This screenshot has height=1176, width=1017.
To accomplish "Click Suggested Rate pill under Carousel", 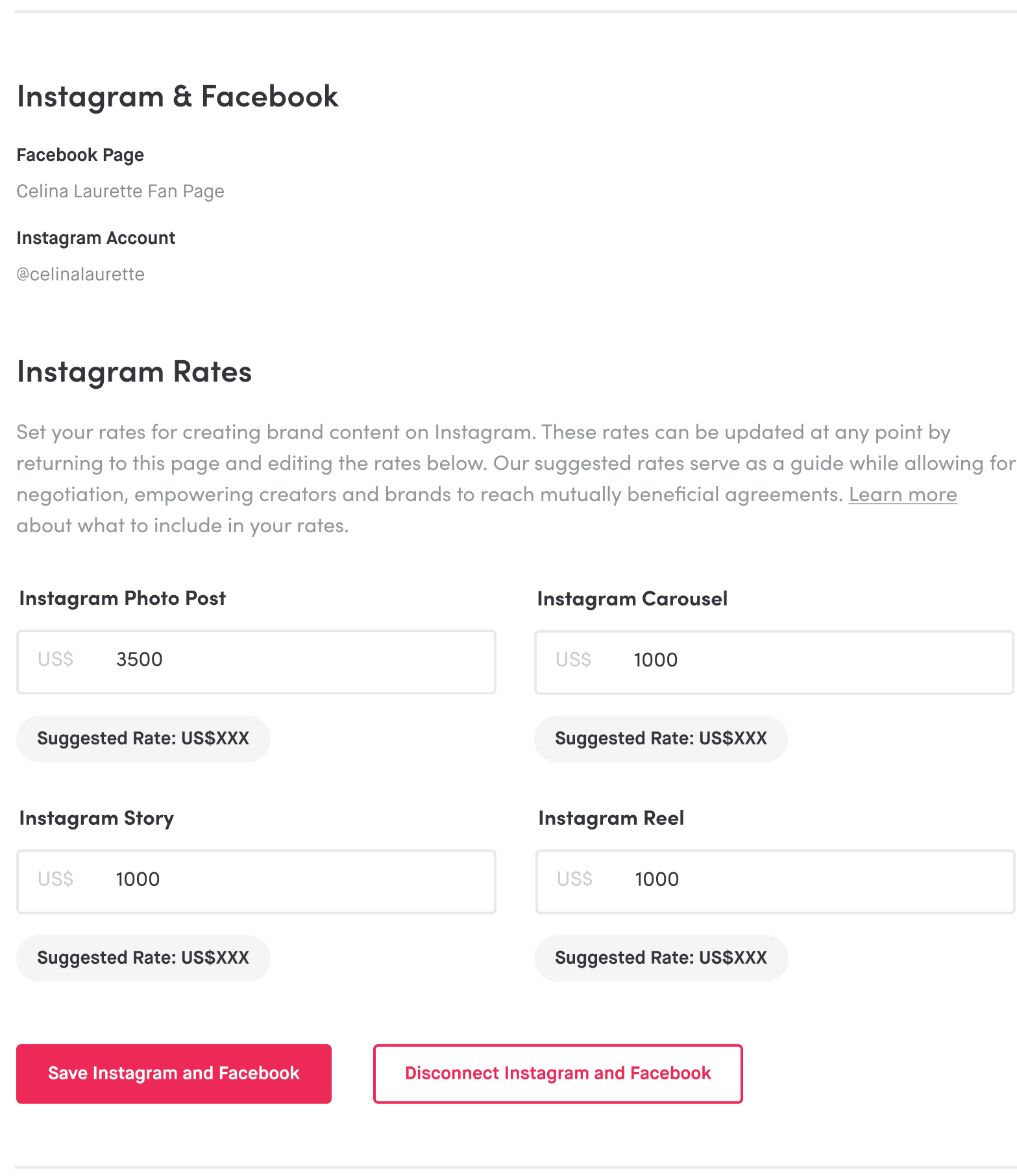I will tap(661, 739).
